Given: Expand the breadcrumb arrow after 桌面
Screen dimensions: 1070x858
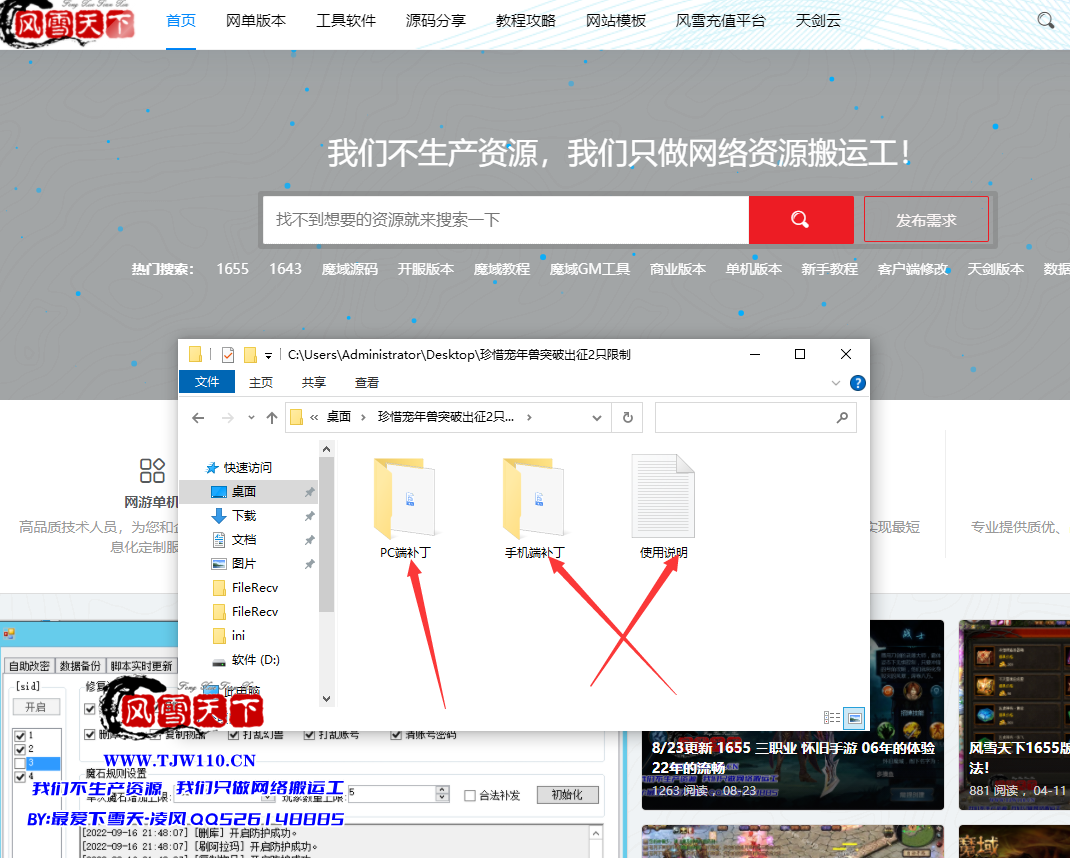Looking at the screenshot, I should tap(363, 417).
